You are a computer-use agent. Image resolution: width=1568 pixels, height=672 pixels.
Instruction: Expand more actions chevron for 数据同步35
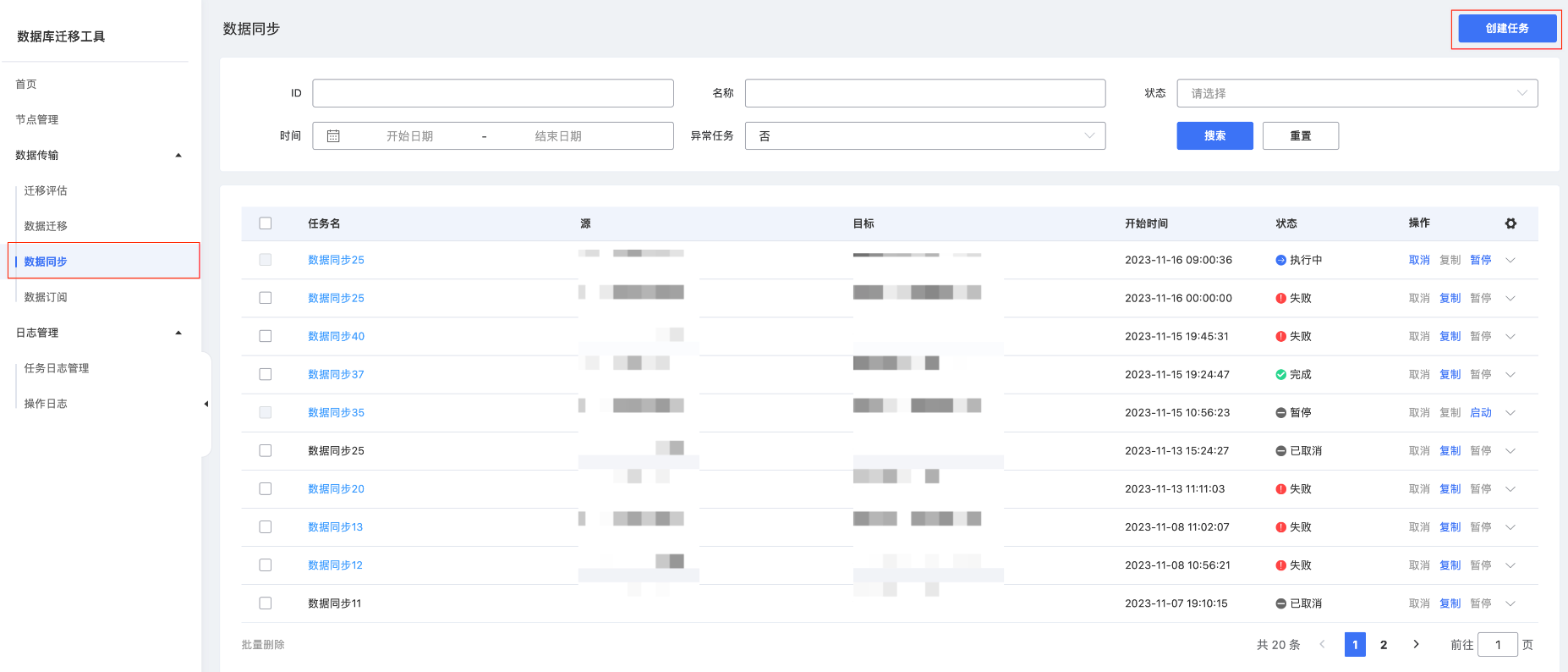click(x=1510, y=412)
